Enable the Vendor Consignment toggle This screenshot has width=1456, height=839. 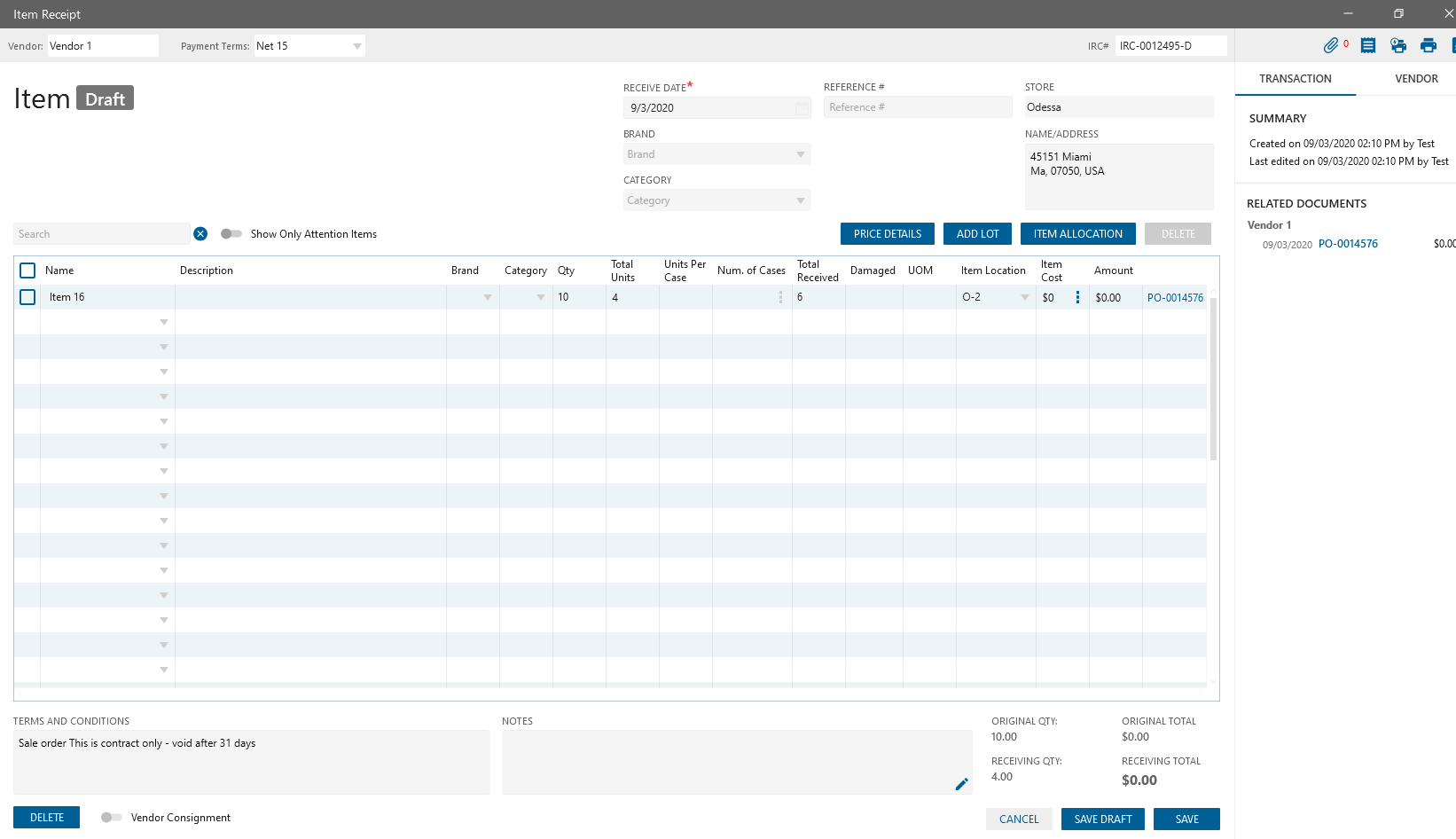112,818
